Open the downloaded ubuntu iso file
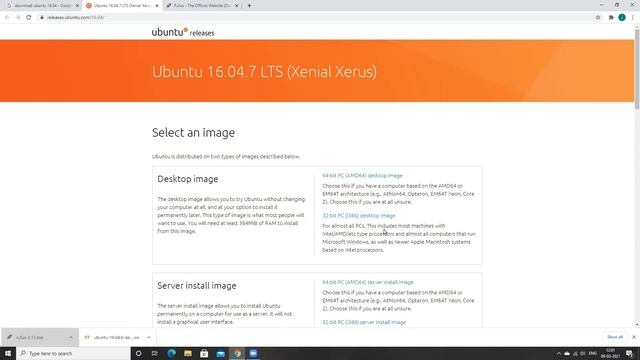640x360 pixels. [112, 338]
